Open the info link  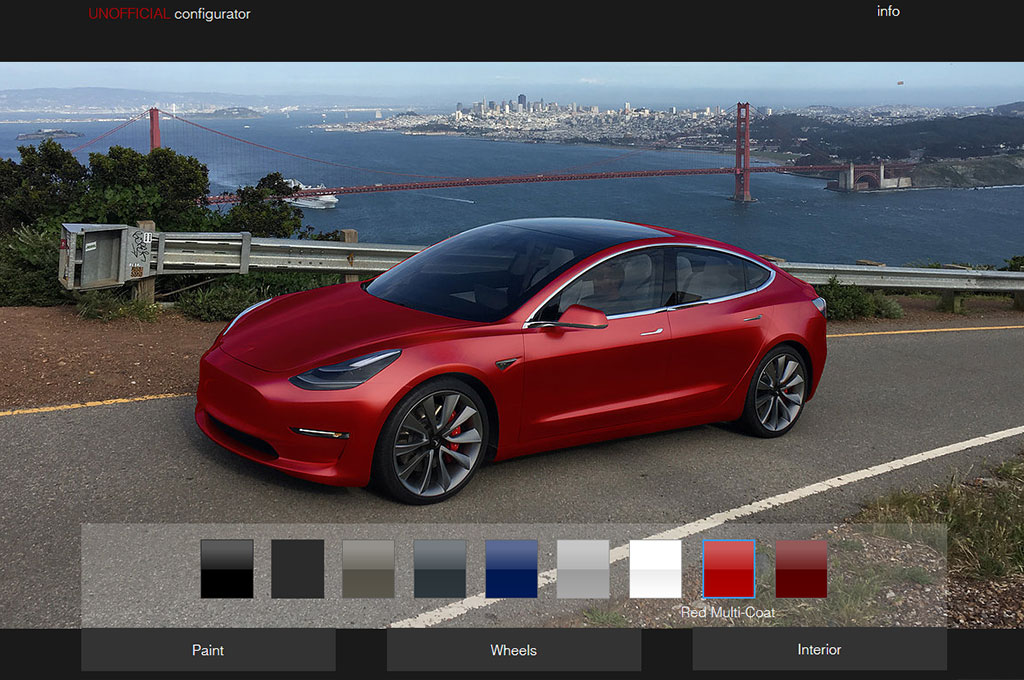888,12
